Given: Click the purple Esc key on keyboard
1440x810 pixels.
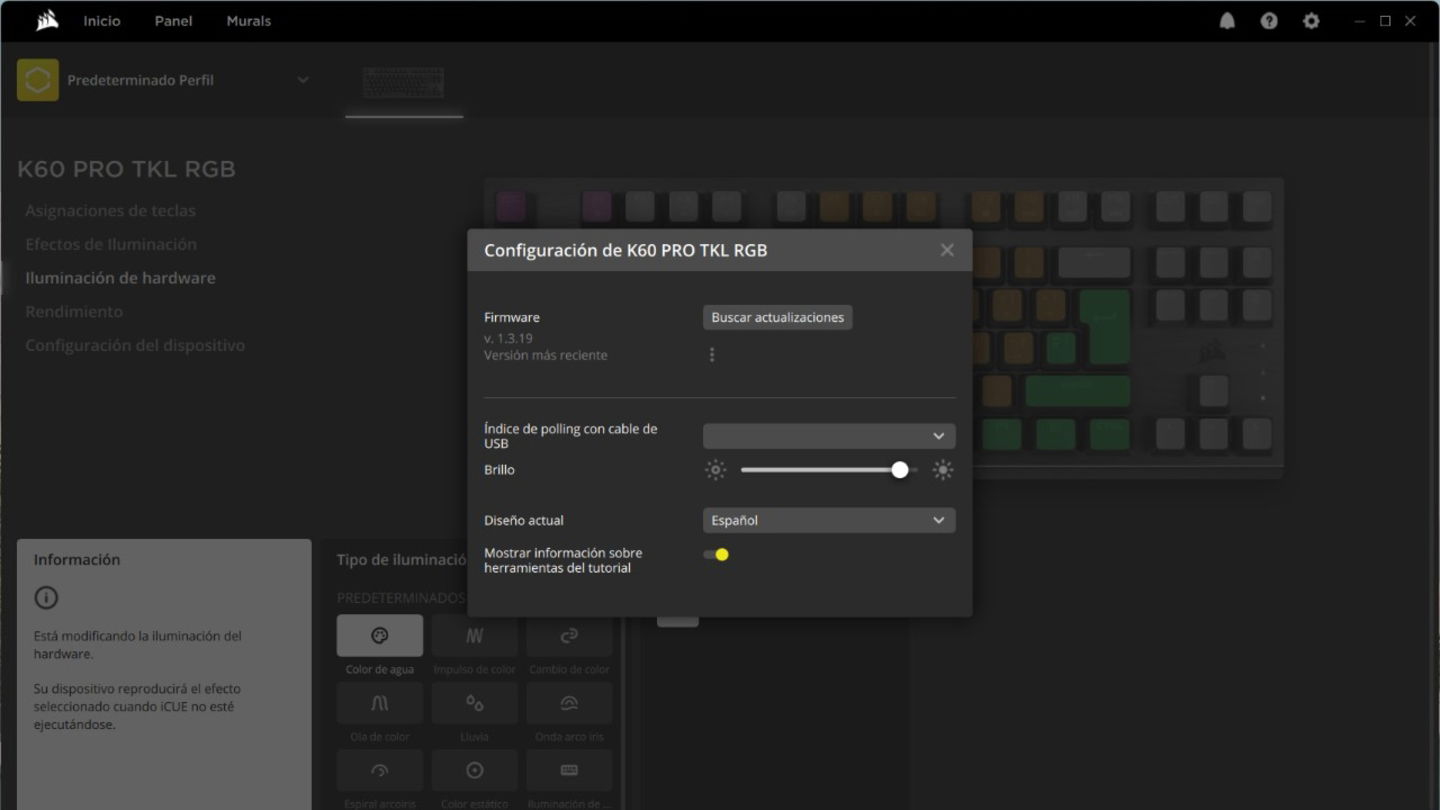Looking at the screenshot, I should [x=511, y=207].
